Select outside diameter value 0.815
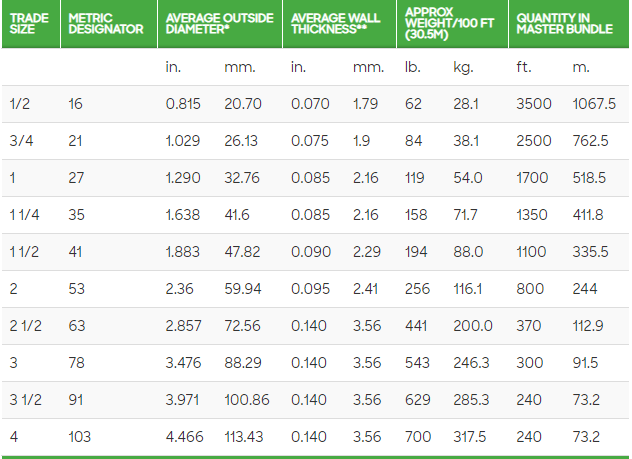The height and width of the screenshot is (459, 632). (182, 104)
